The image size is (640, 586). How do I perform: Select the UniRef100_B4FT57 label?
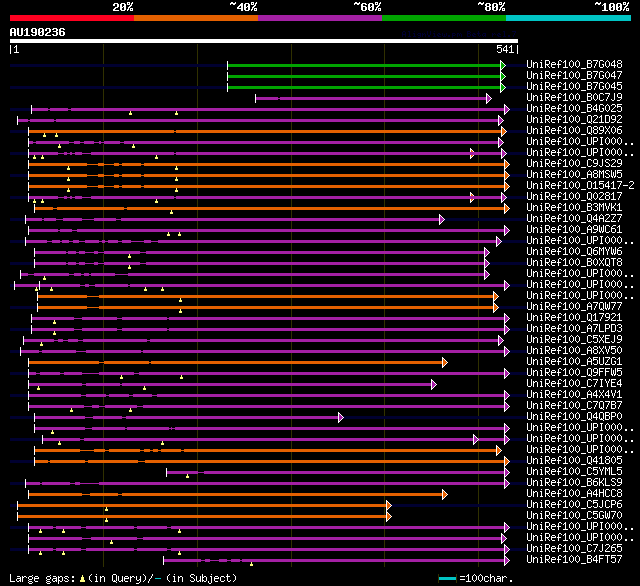(x=574, y=559)
